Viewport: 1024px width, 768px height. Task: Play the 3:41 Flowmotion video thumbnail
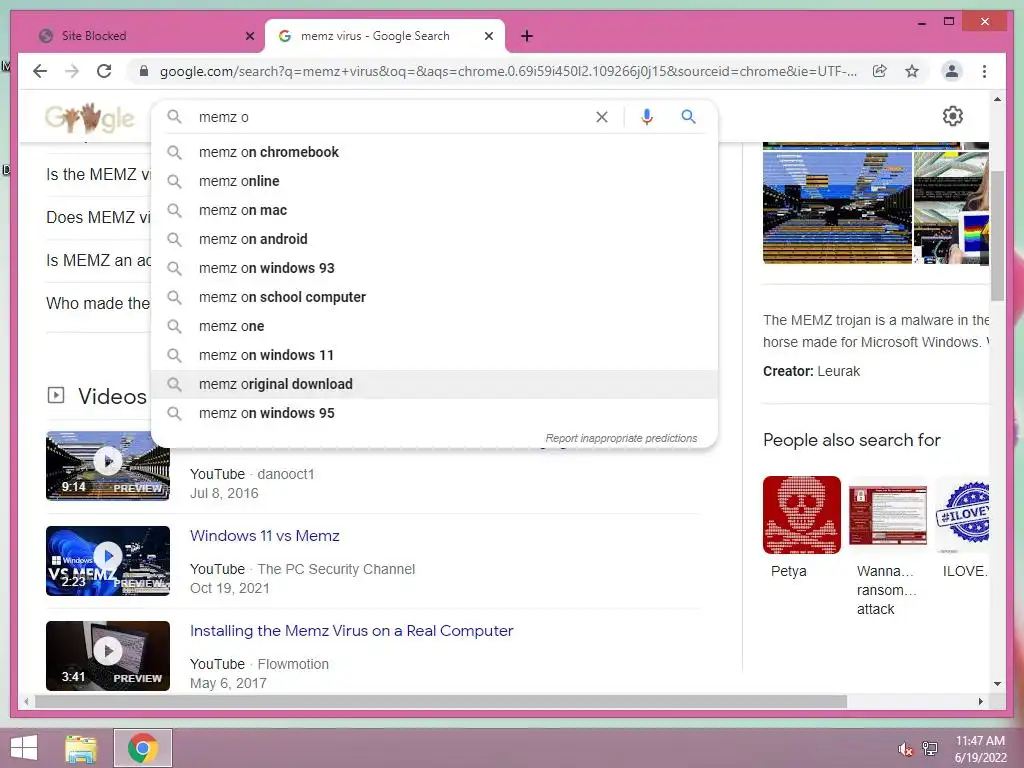tap(108, 656)
